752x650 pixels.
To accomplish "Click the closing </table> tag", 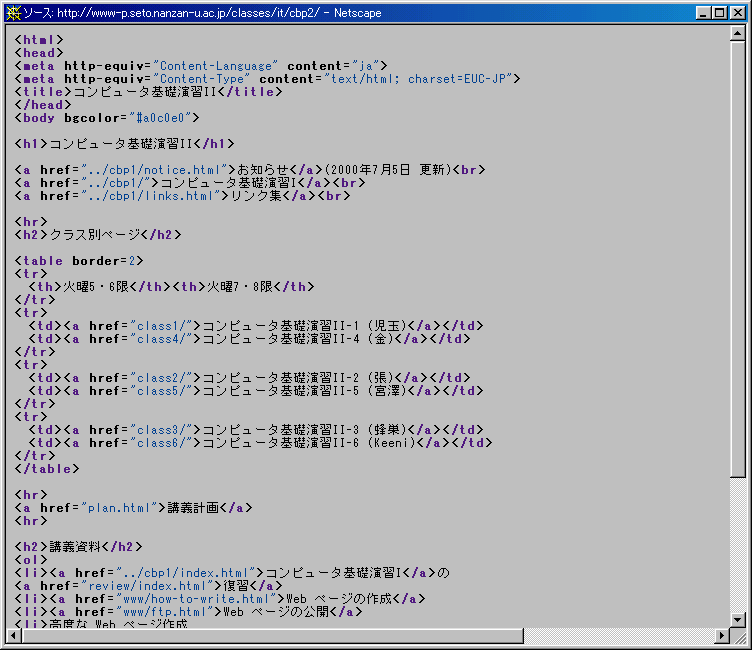I will click(x=47, y=469).
